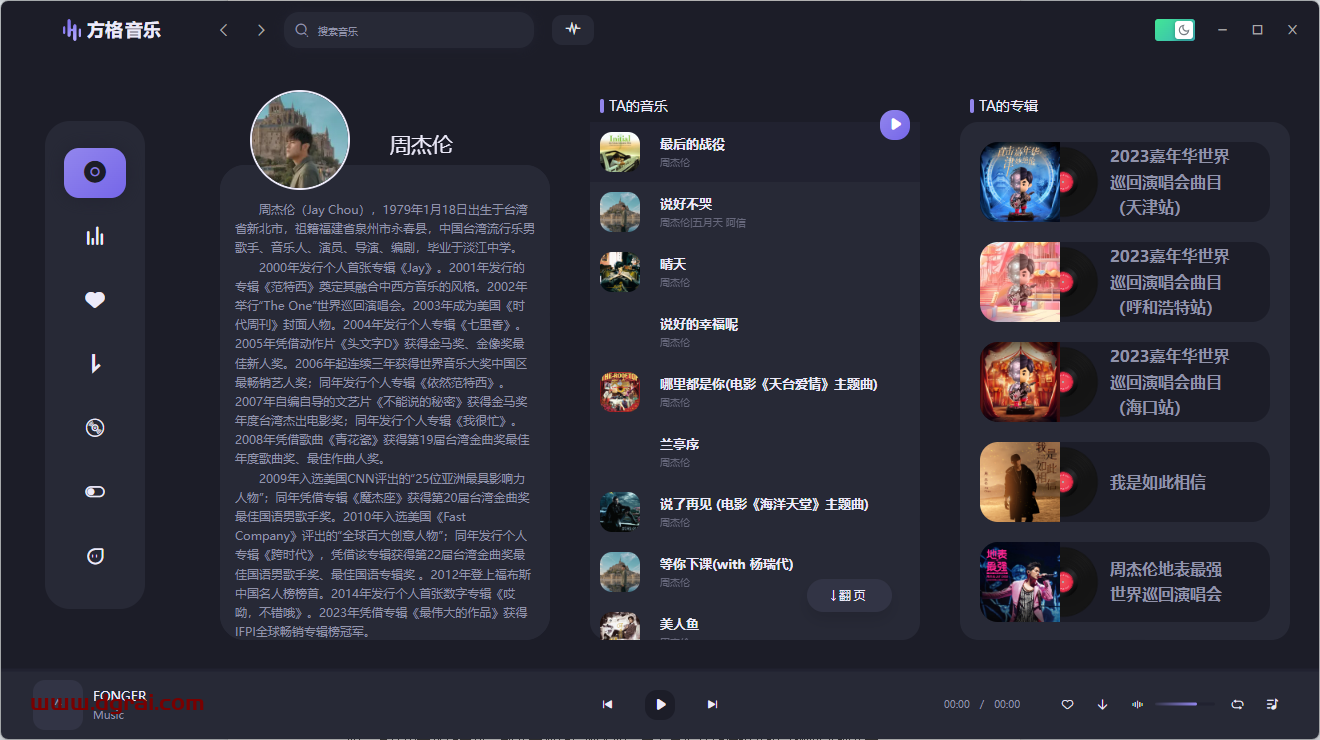
Task: Click the waveform recognition button
Action: (573, 29)
